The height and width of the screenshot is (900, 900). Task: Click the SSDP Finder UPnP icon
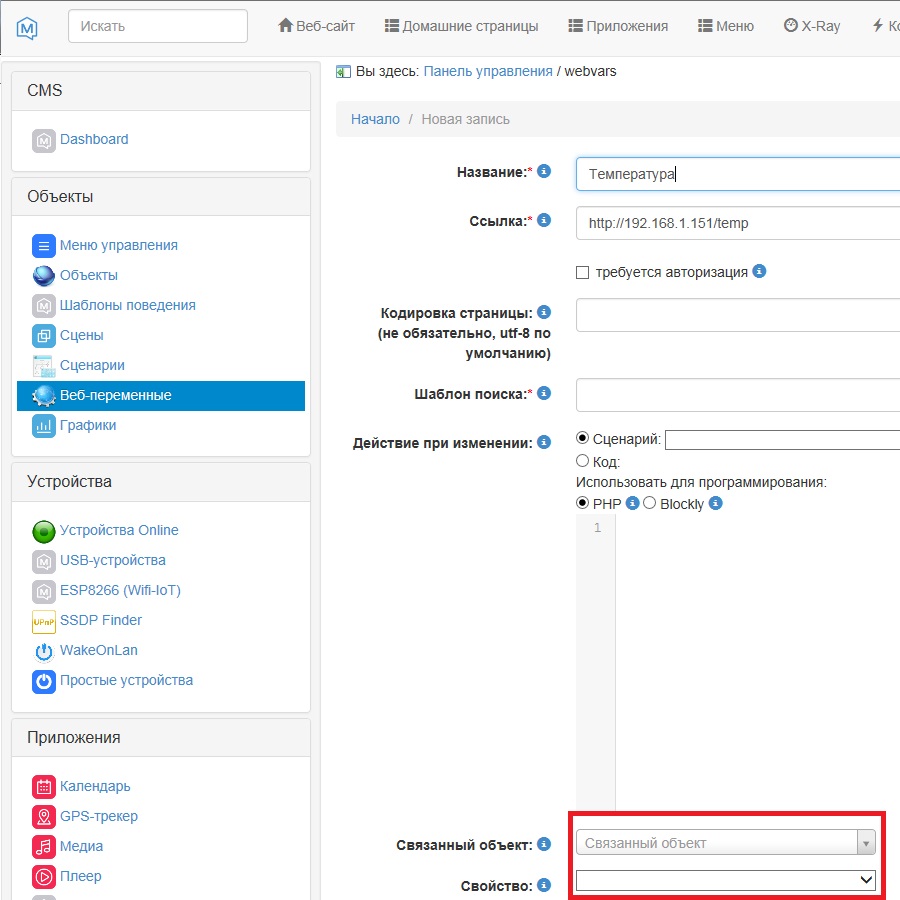[44, 622]
